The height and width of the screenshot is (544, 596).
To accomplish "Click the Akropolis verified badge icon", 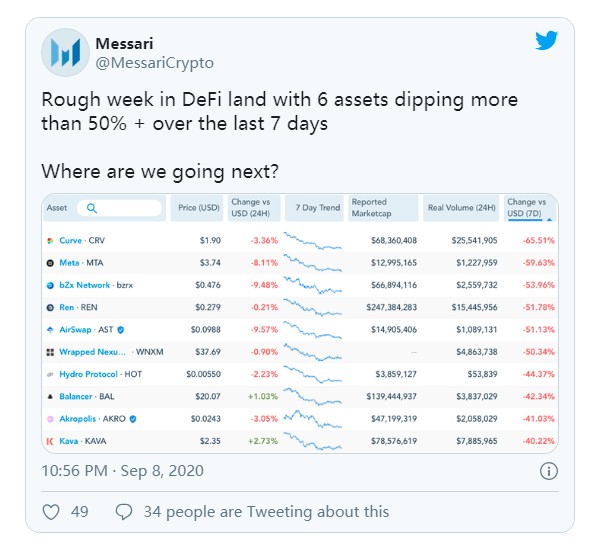I will 133,419.
